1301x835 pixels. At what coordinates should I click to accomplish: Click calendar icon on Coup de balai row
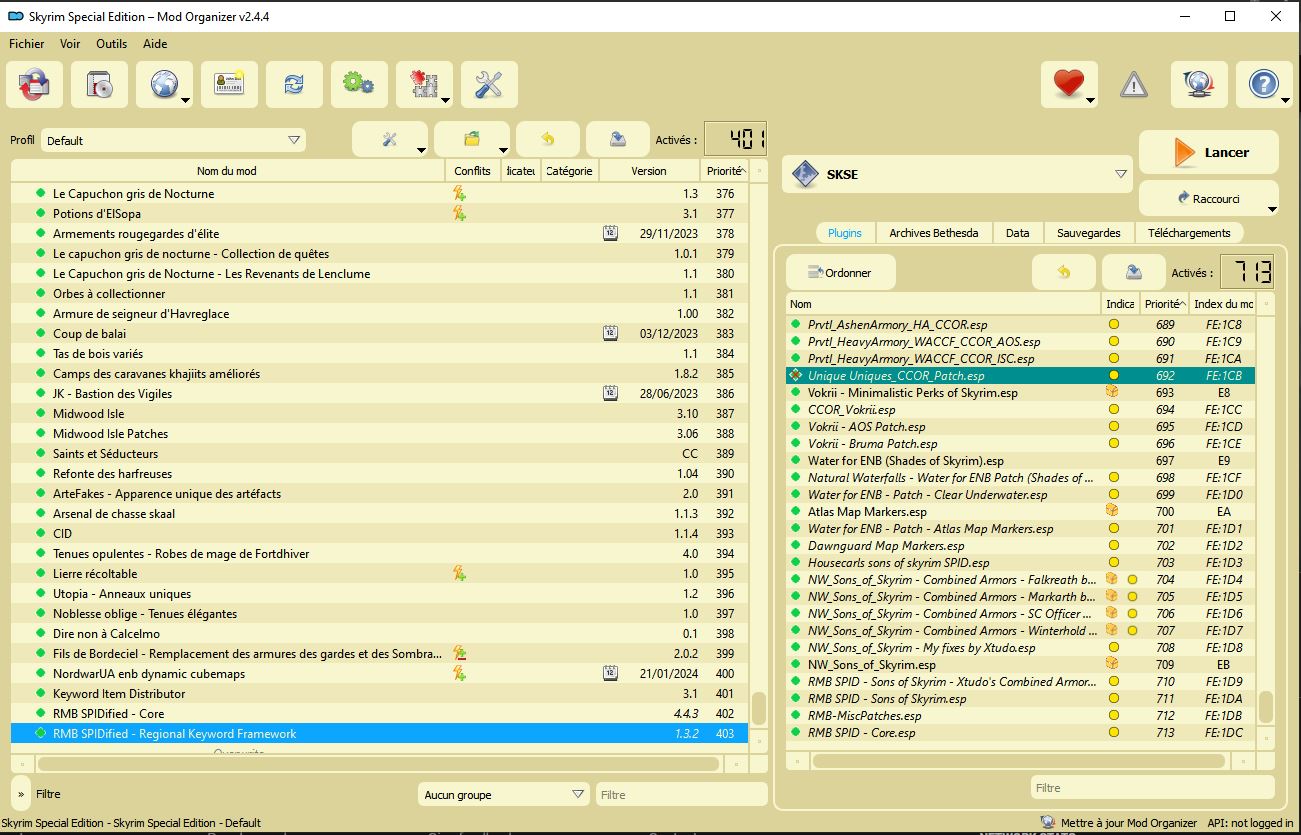tap(610, 334)
